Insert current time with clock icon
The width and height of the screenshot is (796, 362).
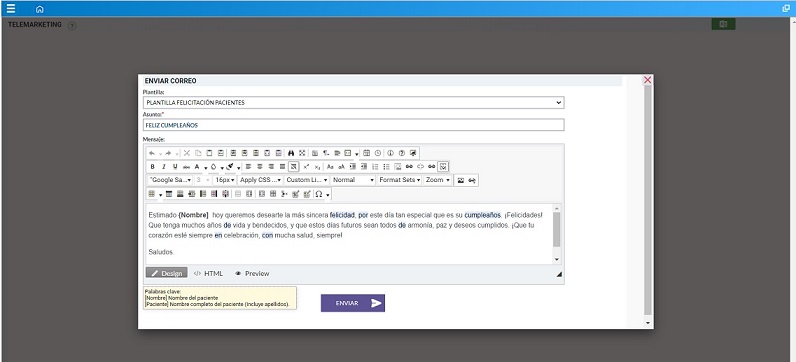point(378,153)
